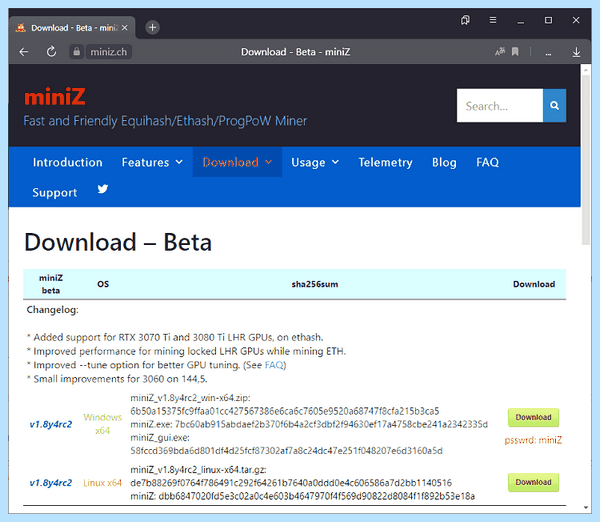Click v1.8y4rc2 version in Windows row
Viewport: 600px width, 522px height.
coord(51,424)
